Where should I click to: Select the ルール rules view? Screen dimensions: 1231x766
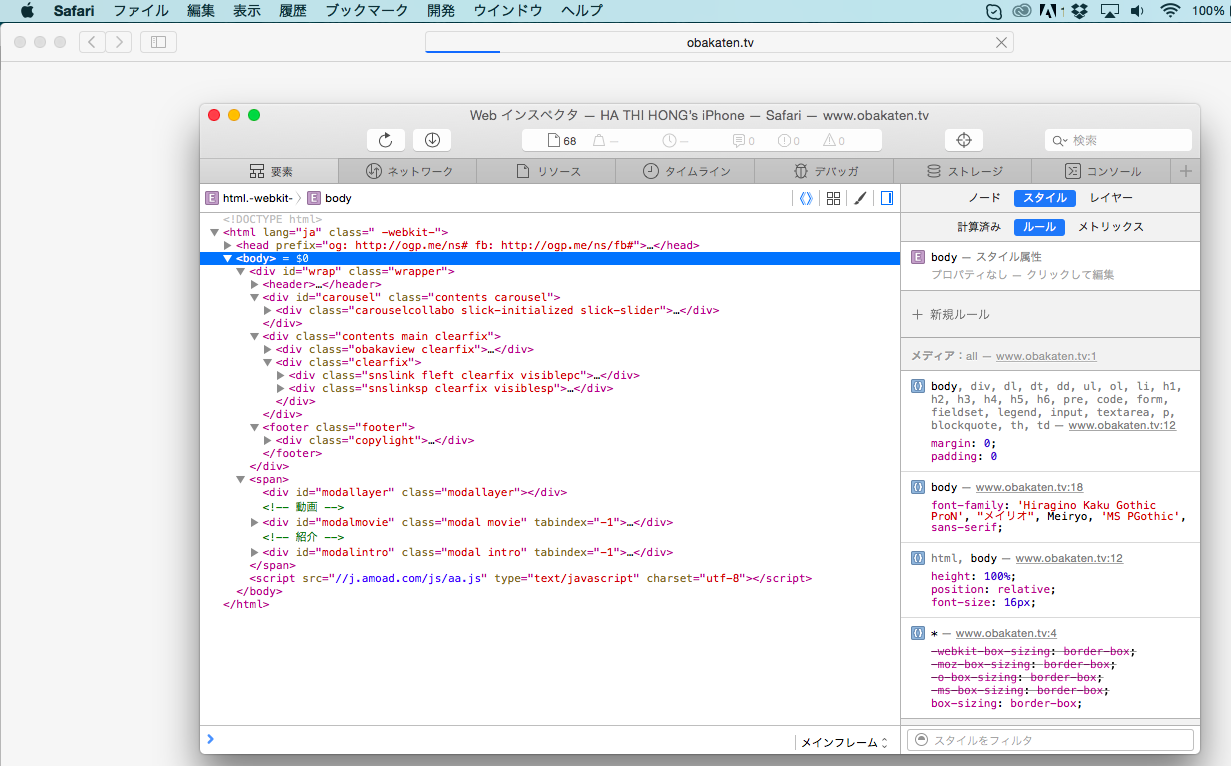coord(1039,227)
